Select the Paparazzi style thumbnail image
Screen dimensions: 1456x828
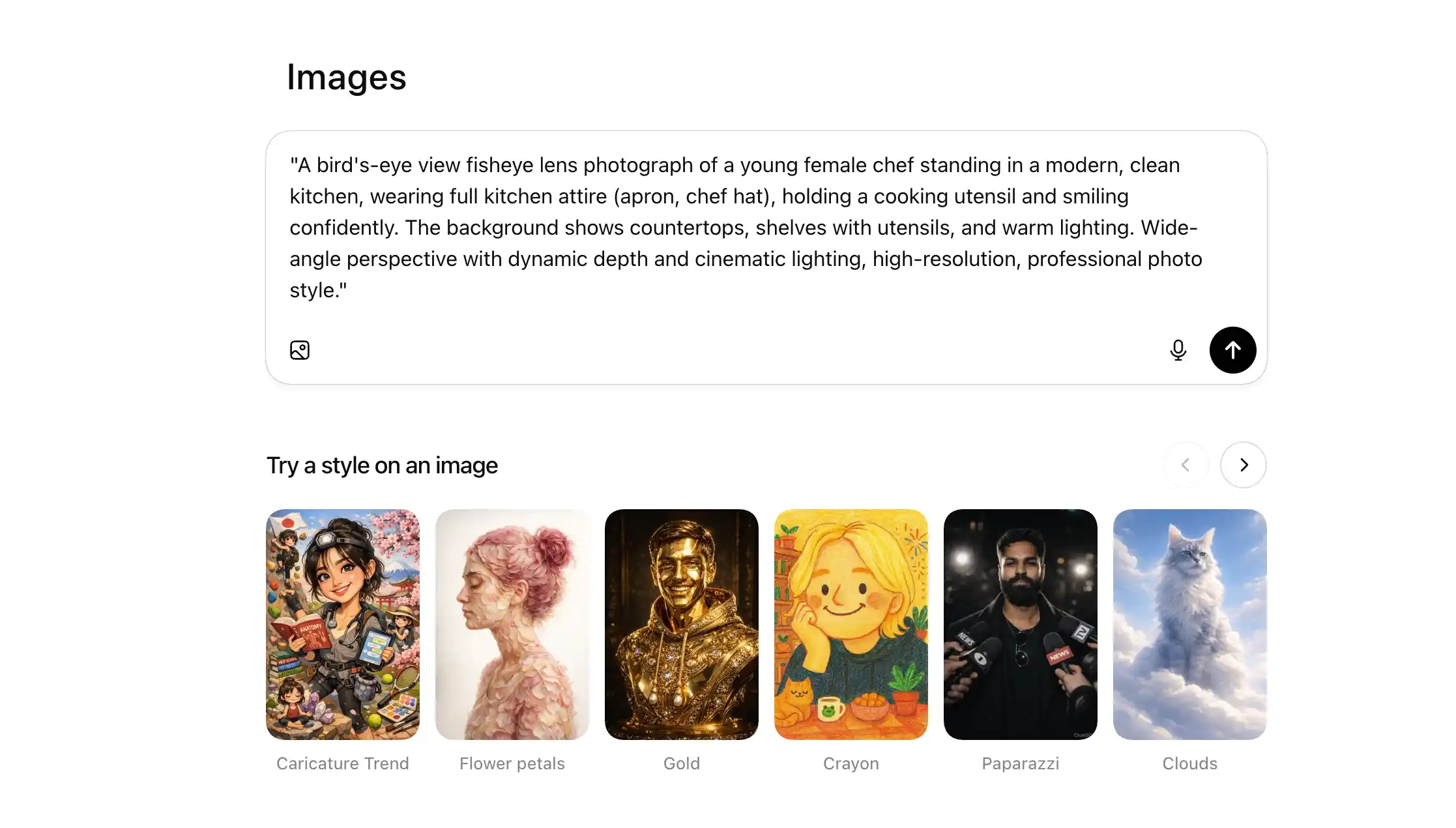[x=1021, y=624]
